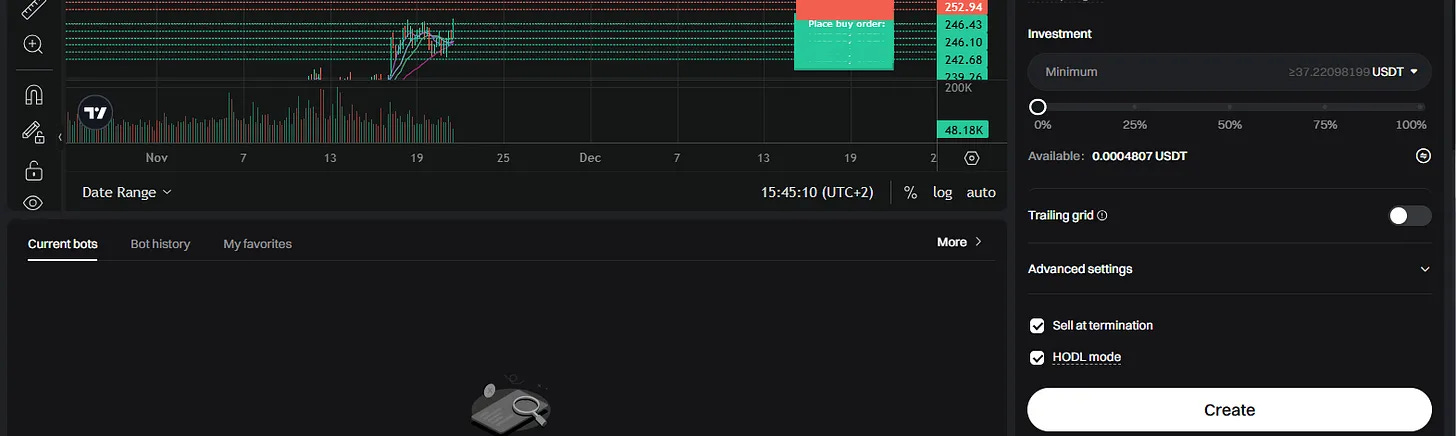Click the Nov label on time axis
1456x436 pixels.
coord(156,158)
